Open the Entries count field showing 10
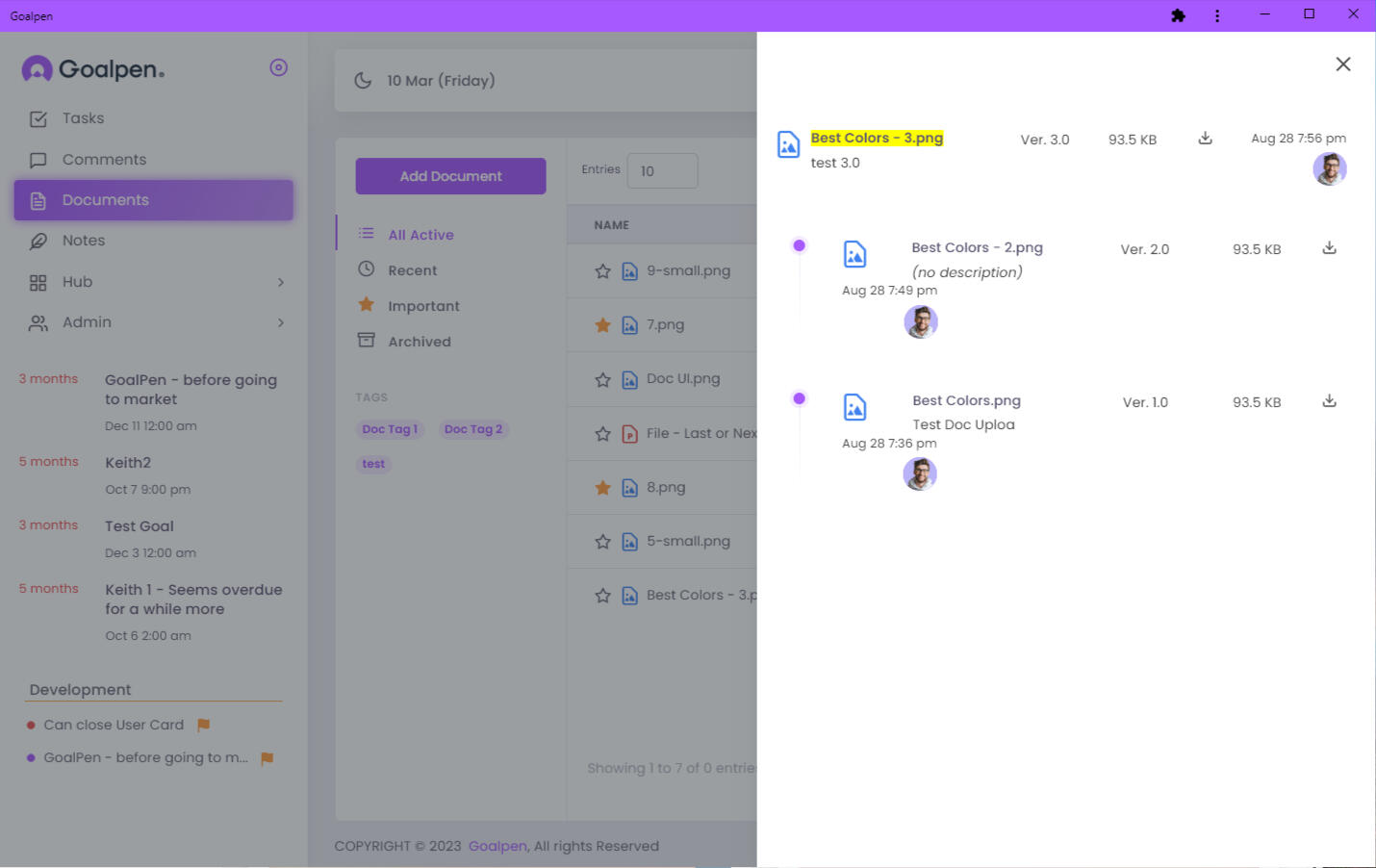 click(x=662, y=170)
